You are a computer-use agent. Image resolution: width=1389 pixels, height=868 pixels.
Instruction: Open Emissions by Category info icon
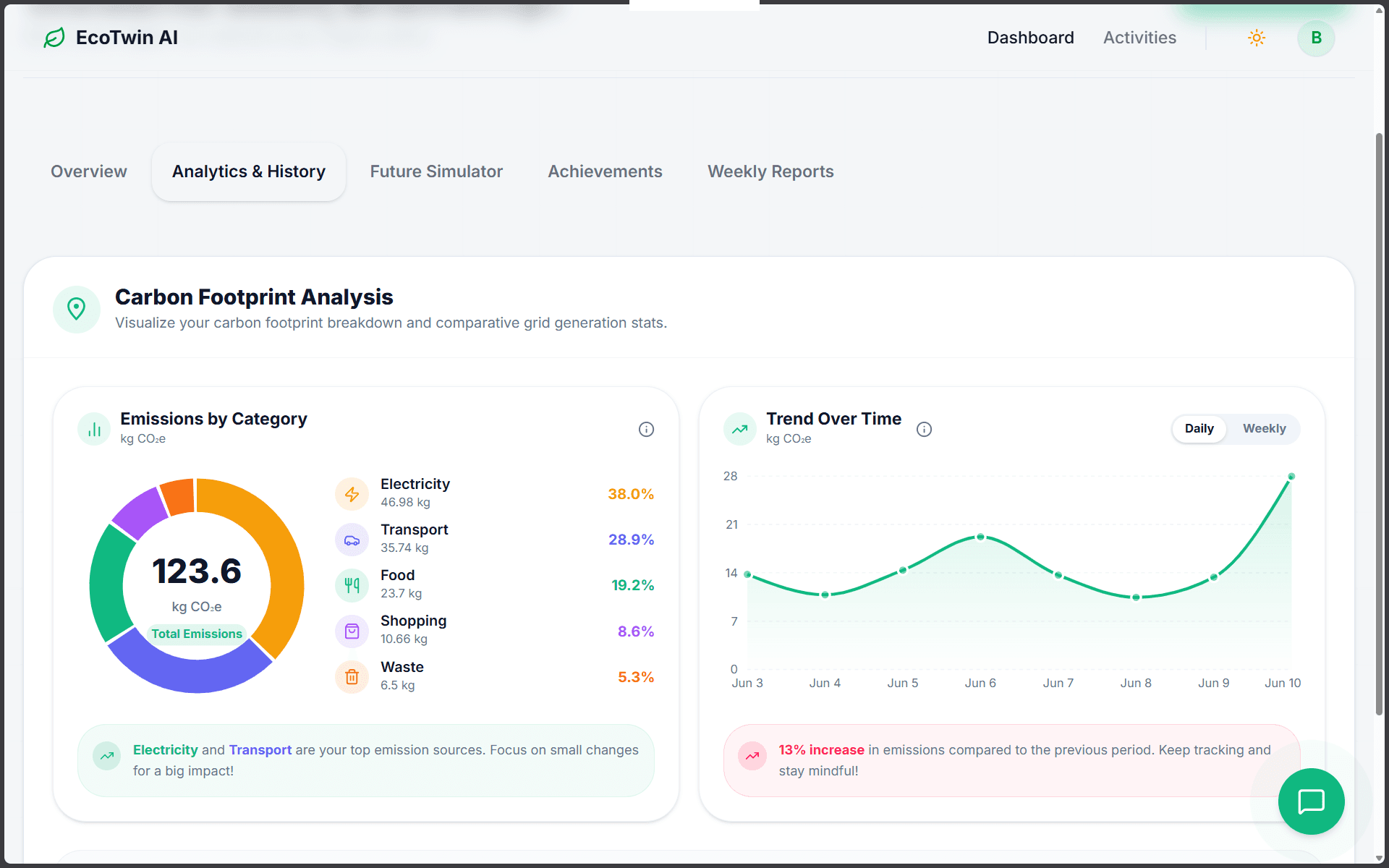[x=646, y=430]
